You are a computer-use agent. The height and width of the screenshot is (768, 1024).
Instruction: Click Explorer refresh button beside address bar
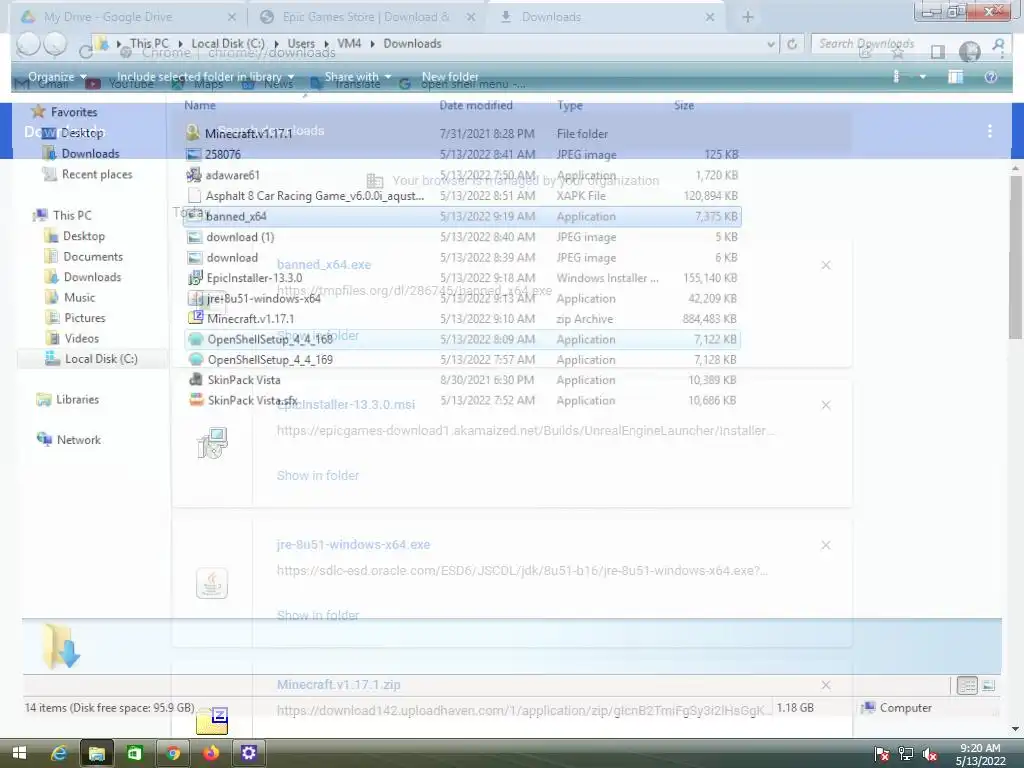point(792,44)
